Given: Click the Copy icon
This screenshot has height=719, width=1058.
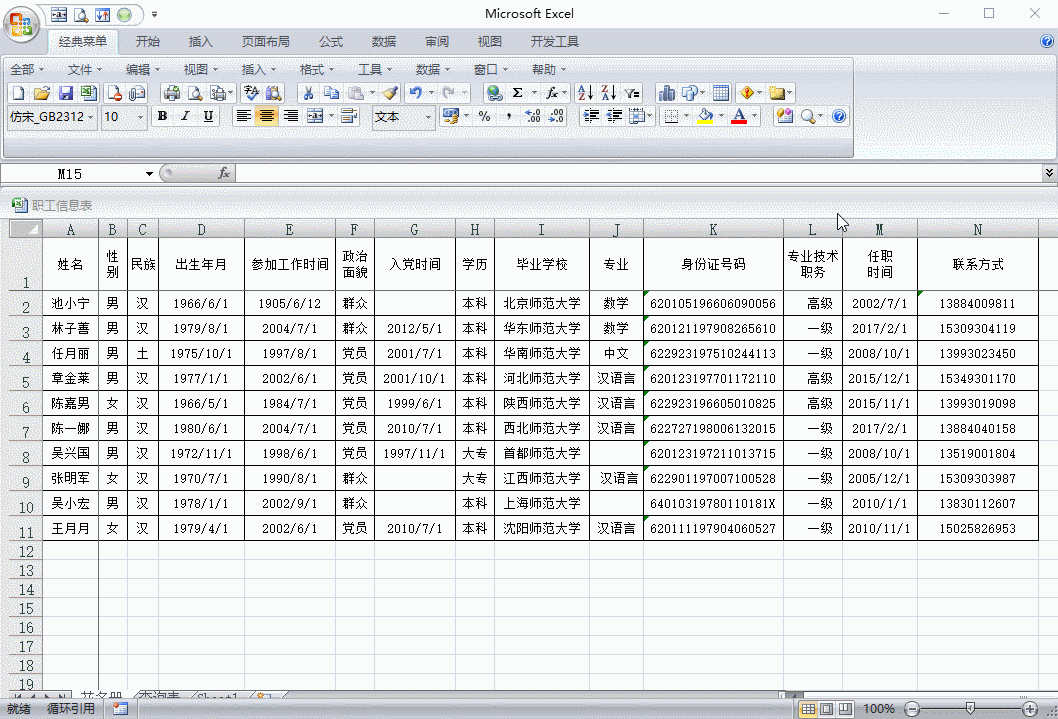Looking at the screenshot, I should [331, 93].
